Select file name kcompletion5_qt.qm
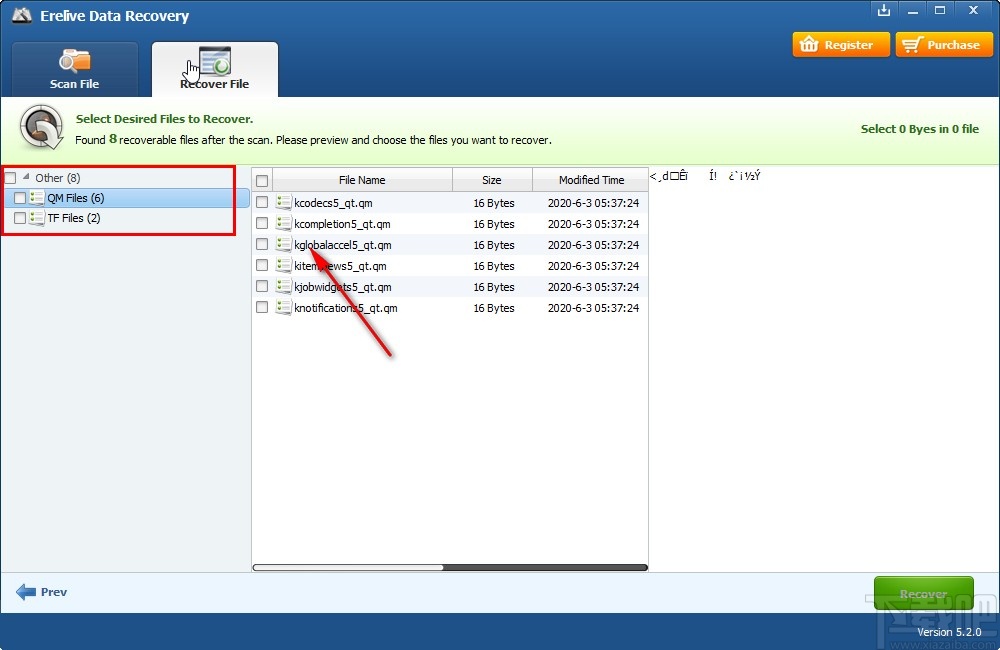1000x650 pixels. click(342, 224)
